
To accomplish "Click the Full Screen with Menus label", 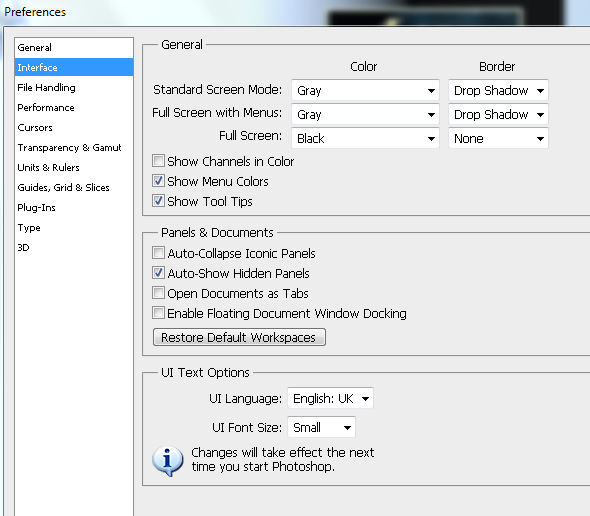I will click(217, 113).
